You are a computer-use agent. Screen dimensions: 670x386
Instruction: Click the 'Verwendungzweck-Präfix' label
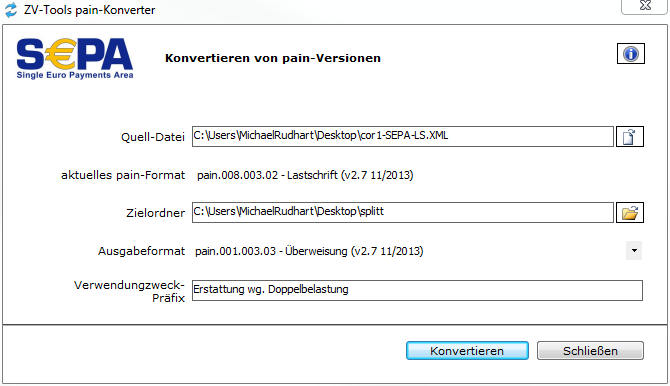[x=129, y=291]
